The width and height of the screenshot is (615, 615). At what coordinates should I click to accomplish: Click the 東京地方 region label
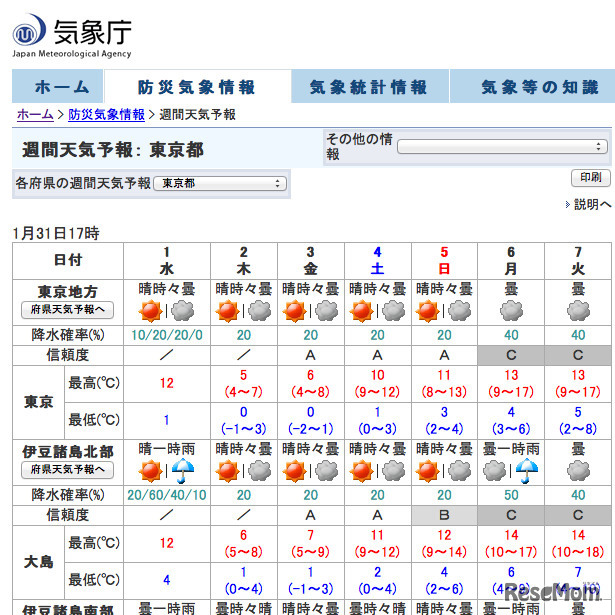67,292
